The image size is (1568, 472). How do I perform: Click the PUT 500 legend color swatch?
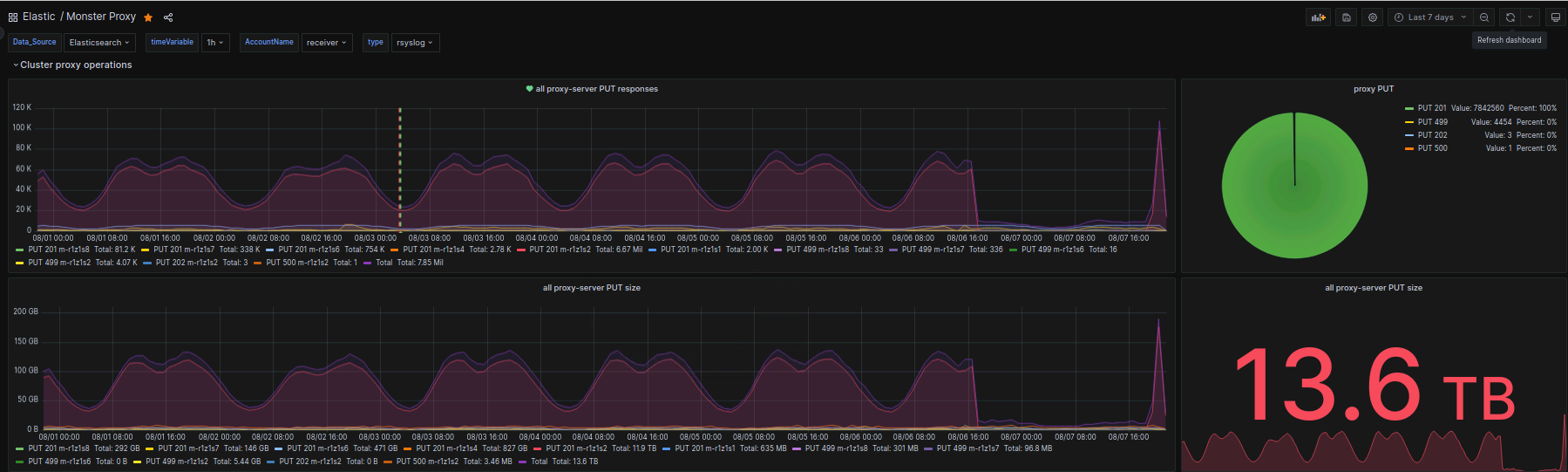pos(1409,148)
